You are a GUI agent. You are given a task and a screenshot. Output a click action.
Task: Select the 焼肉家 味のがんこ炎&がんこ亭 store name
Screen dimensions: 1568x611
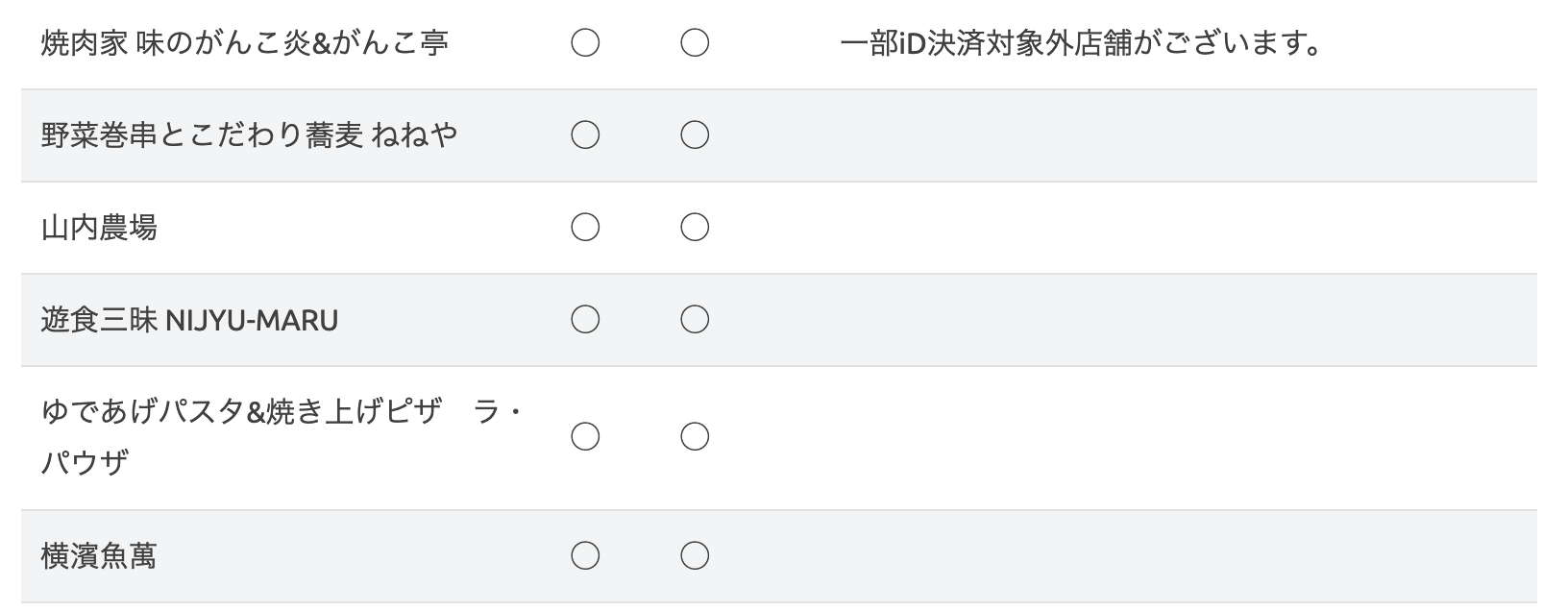click(x=245, y=43)
